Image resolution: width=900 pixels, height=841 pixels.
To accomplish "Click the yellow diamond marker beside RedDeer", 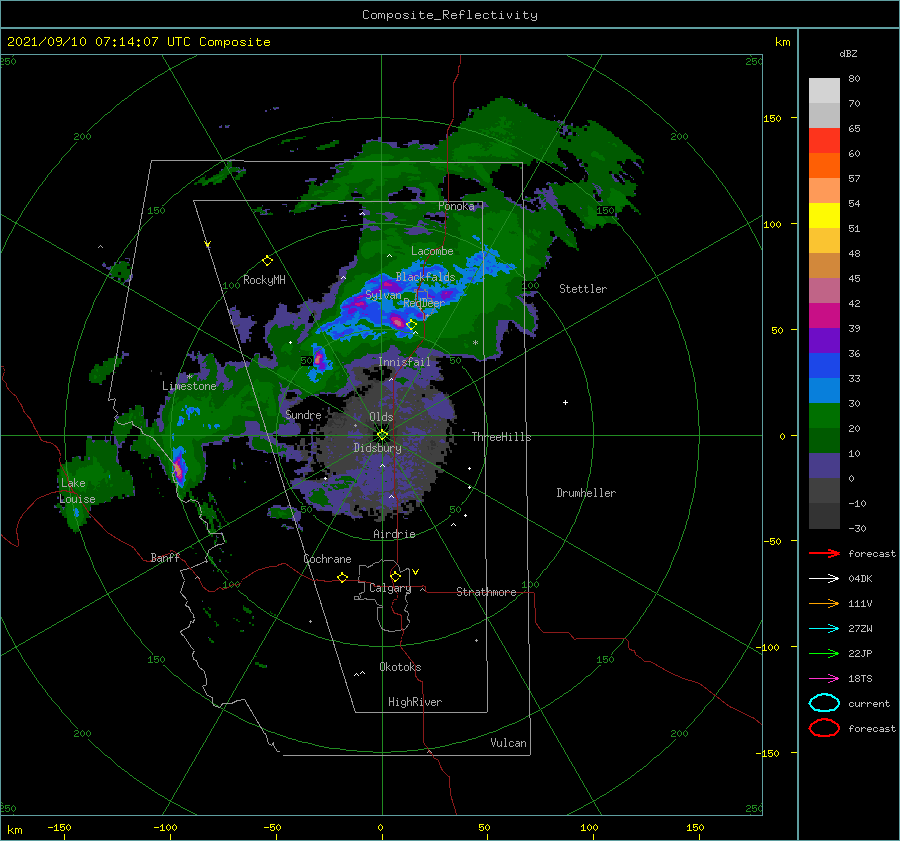I will point(412,325).
